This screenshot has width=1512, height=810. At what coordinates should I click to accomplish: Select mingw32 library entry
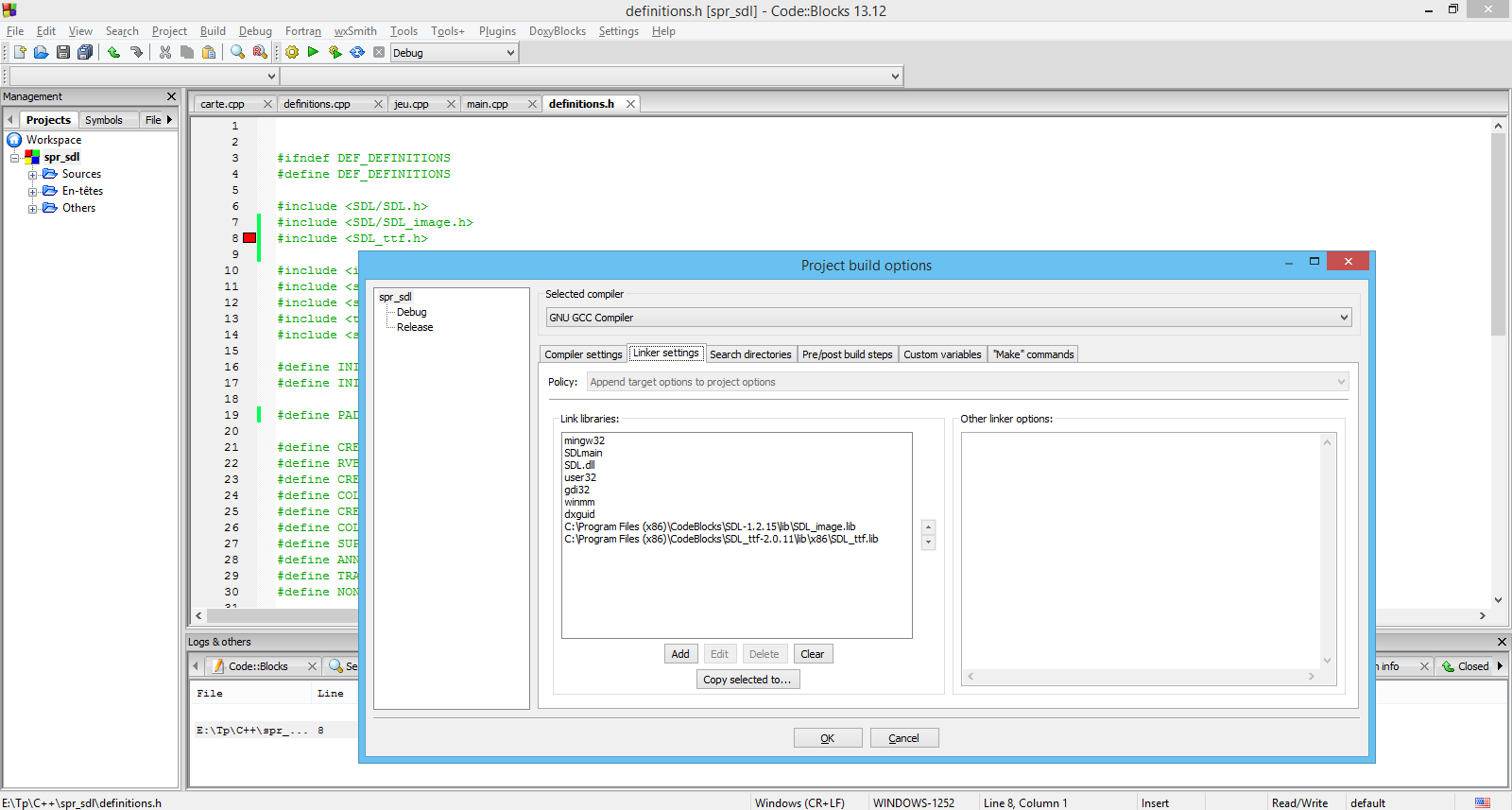pos(584,440)
